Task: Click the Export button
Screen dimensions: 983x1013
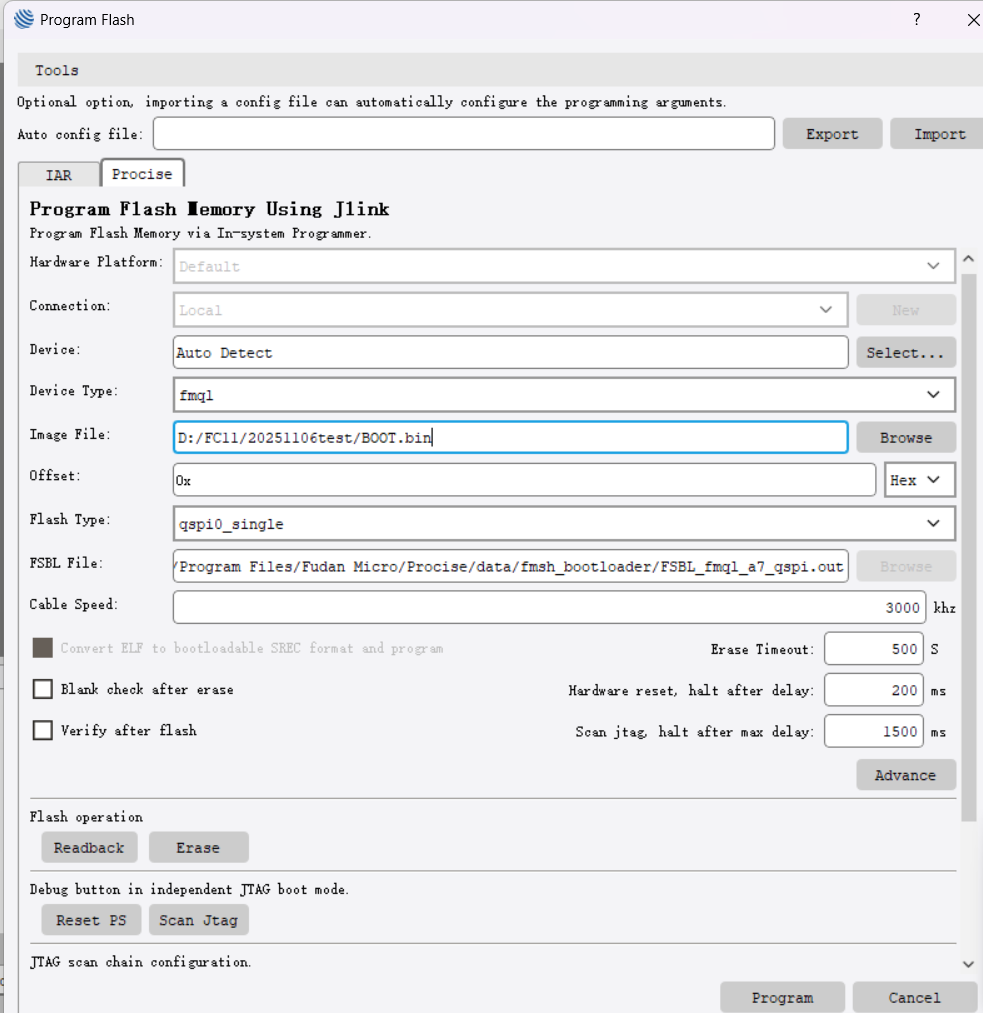Action: pyautogui.click(x=832, y=134)
